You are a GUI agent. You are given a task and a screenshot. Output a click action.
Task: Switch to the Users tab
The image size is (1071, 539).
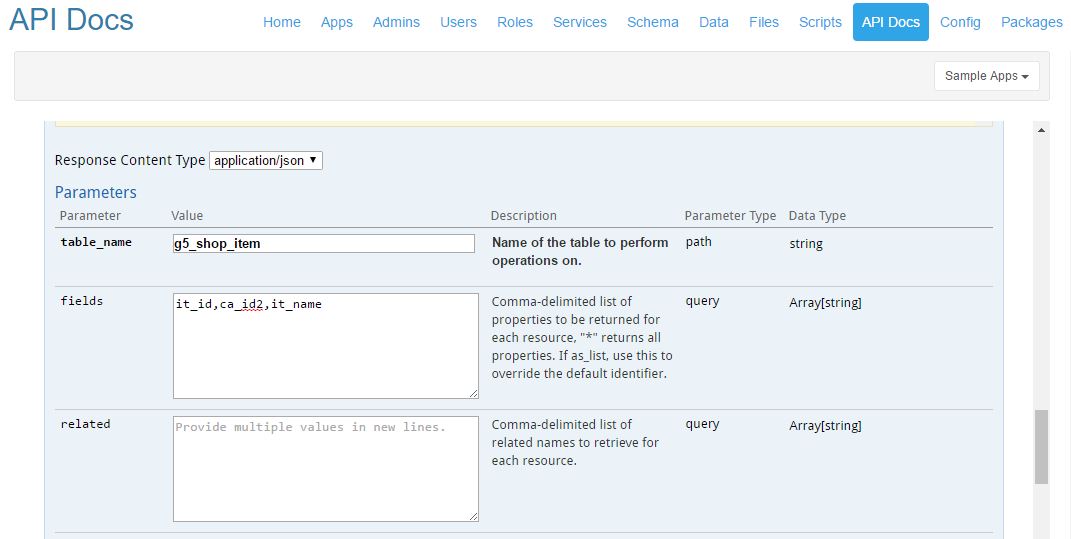[458, 22]
